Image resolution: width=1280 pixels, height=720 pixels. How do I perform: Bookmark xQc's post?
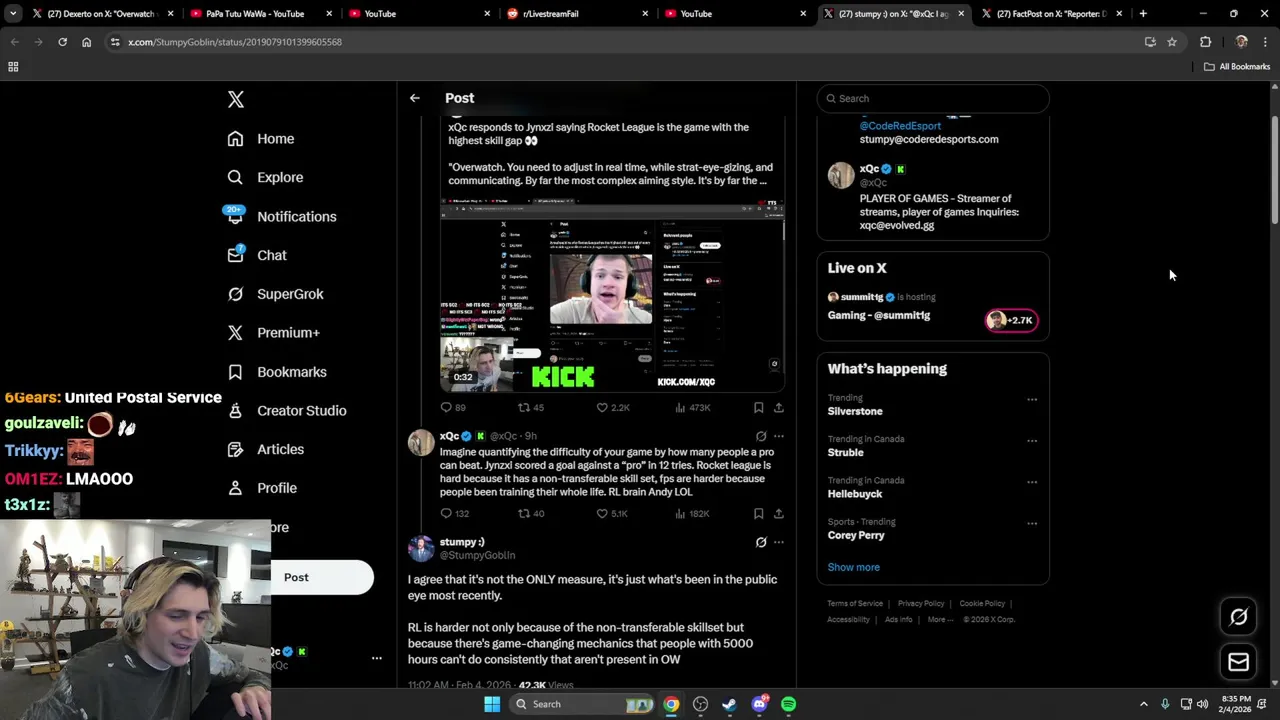click(758, 514)
